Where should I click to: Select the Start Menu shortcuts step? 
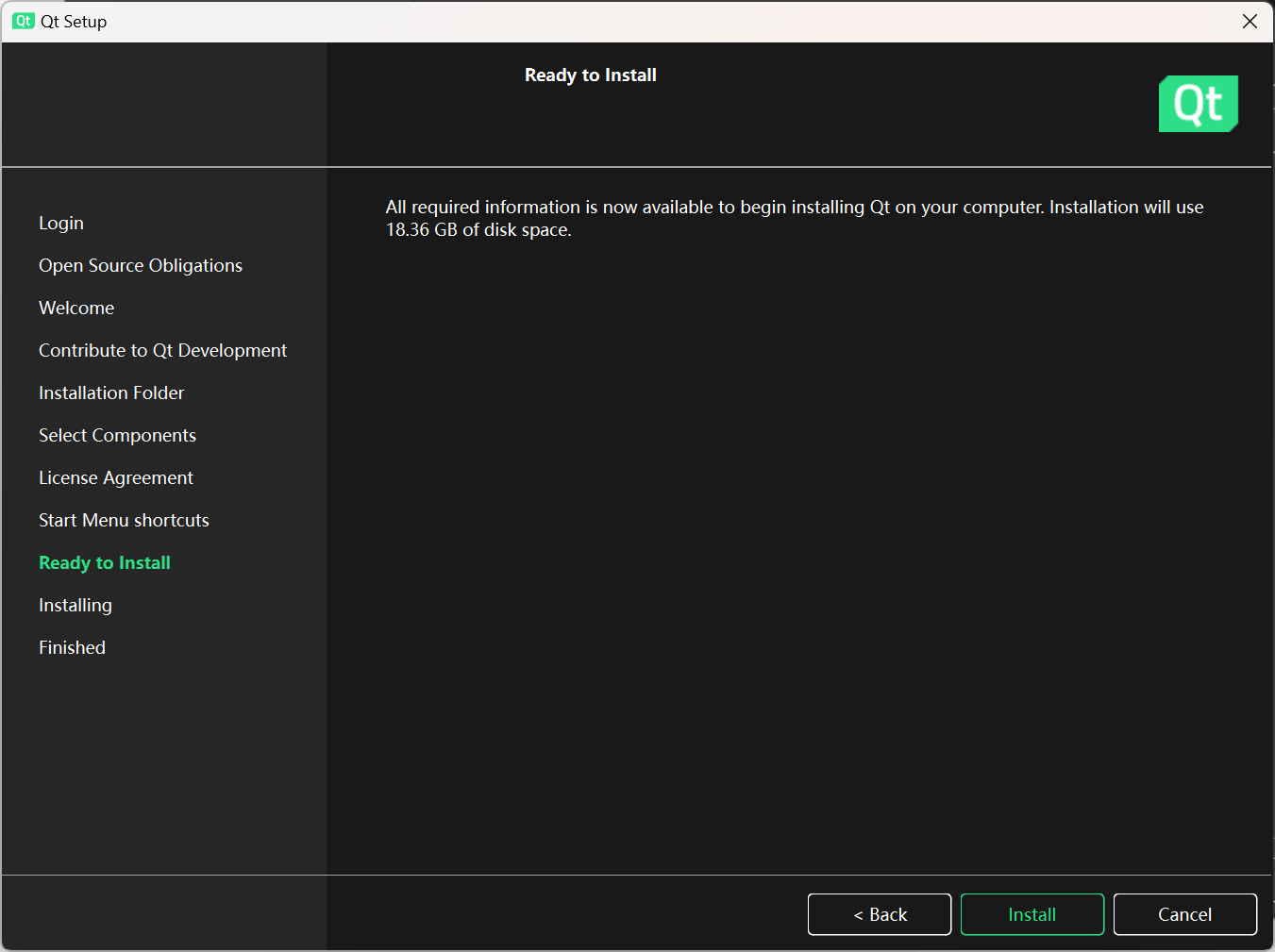coord(124,520)
